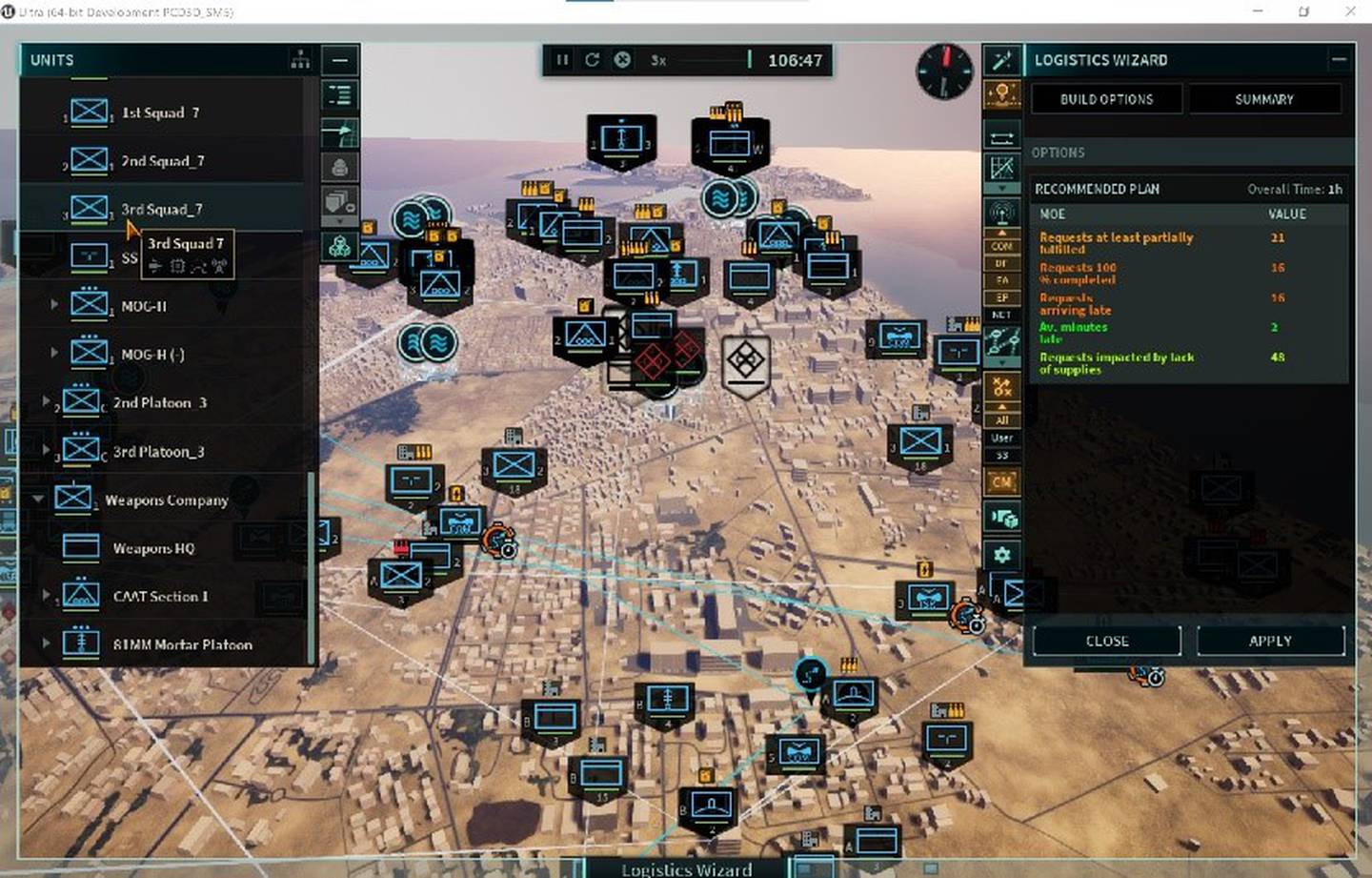Screen dimensions: 1372x878
Task: Click the biohazard icon in left toolbar
Action: tap(339, 247)
